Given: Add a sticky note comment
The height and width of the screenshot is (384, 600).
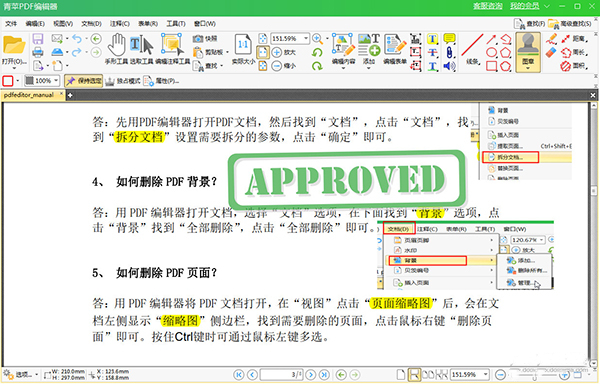Looking at the screenshot, I should point(450,39).
